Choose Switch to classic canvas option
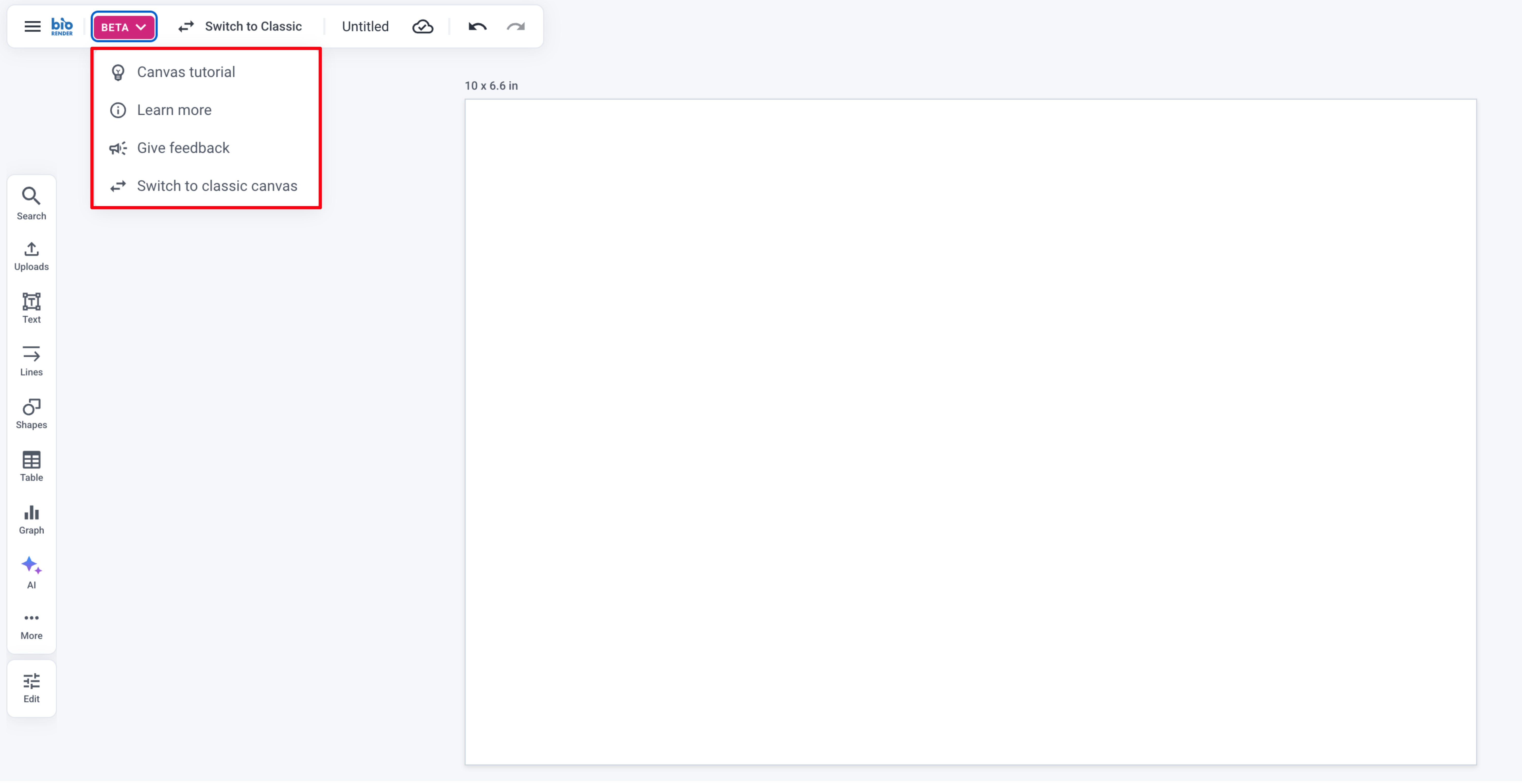1522x784 pixels. [x=217, y=186]
